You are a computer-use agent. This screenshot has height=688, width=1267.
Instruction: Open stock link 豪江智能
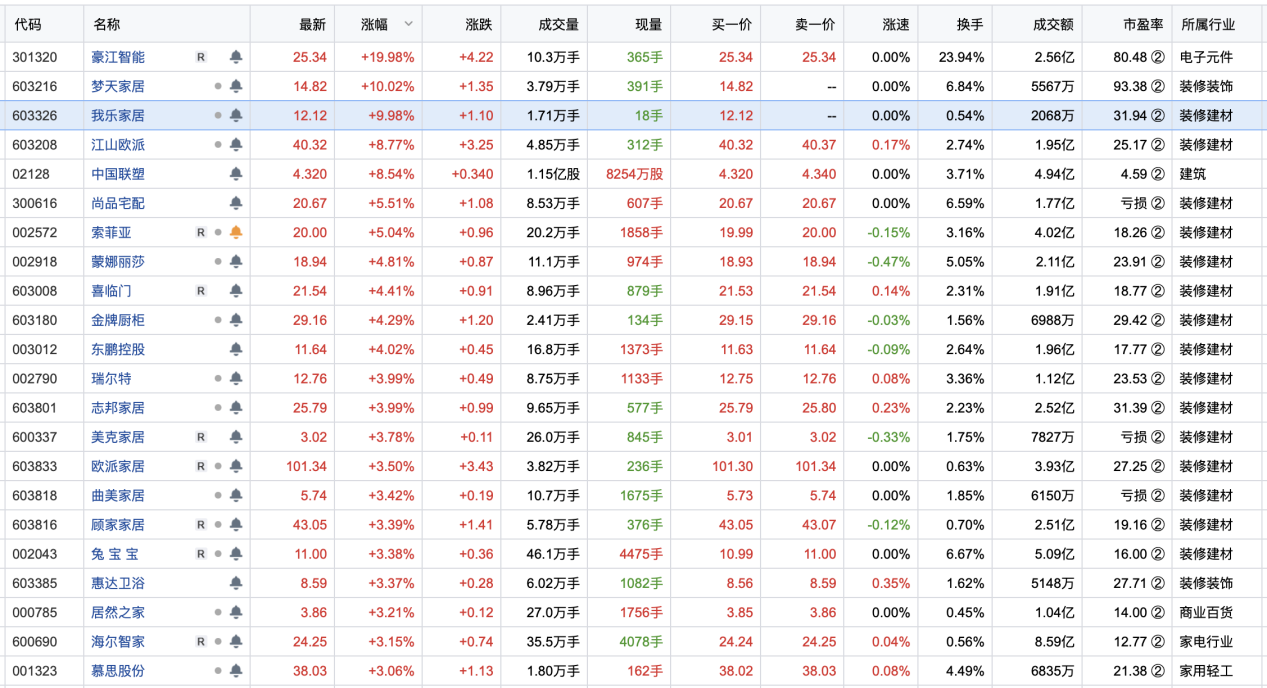point(118,57)
